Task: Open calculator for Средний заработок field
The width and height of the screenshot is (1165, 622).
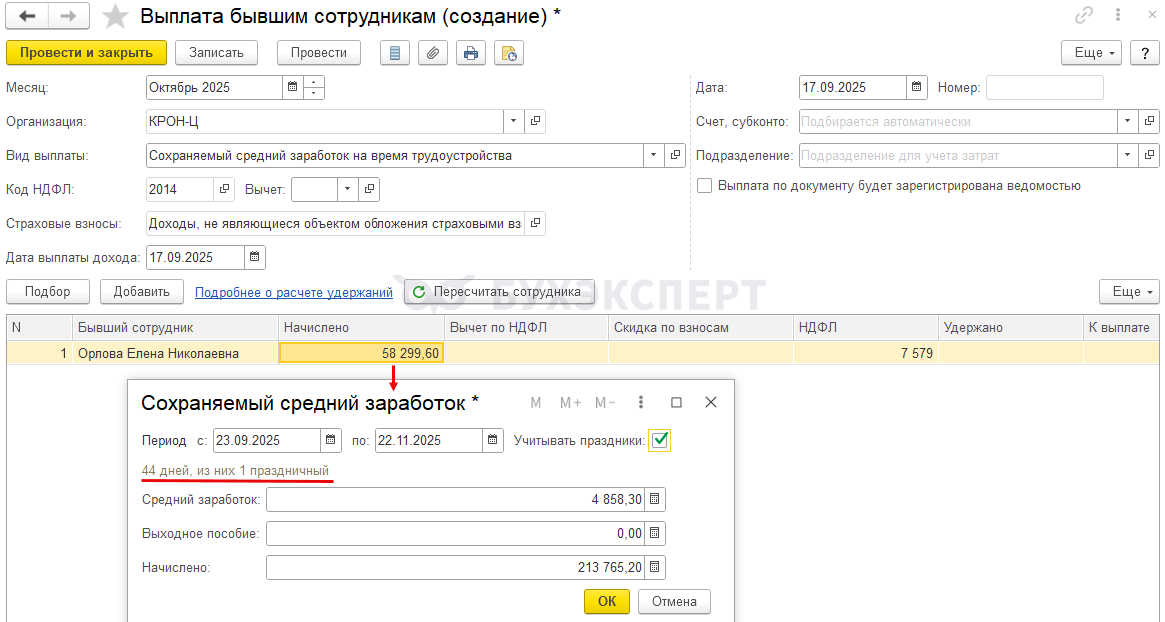Action: [655, 499]
